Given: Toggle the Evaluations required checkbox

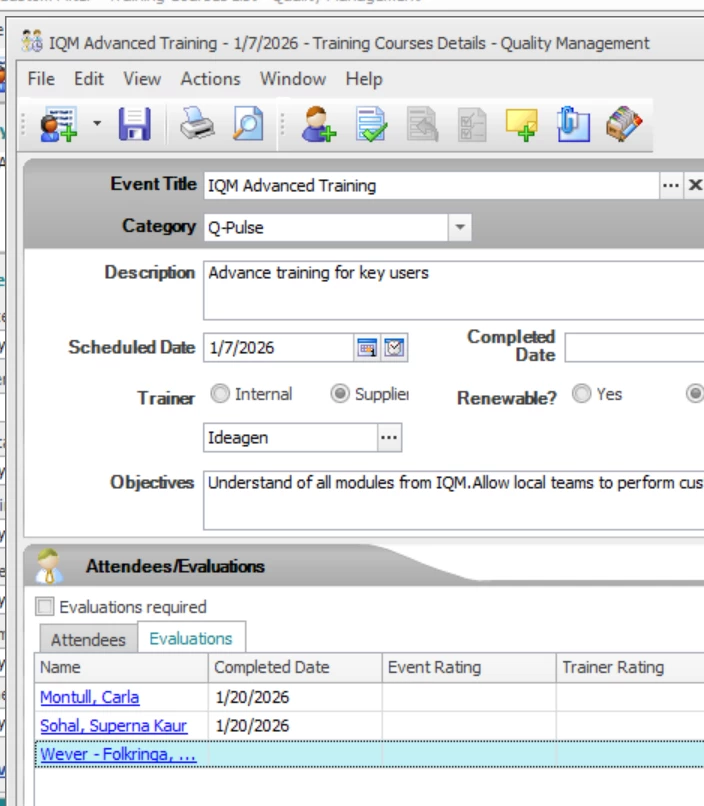Looking at the screenshot, I should point(45,607).
